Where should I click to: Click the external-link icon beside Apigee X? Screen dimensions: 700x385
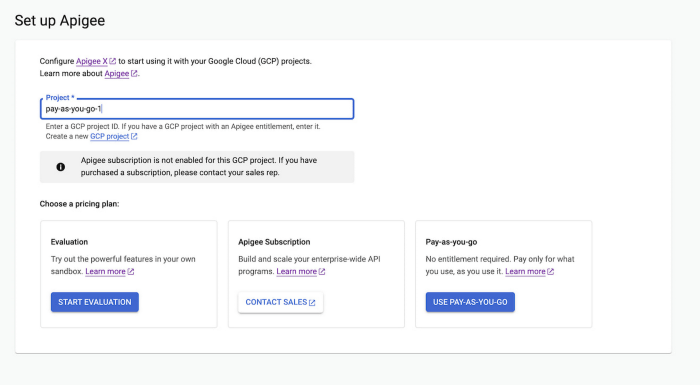(x=112, y=61)
